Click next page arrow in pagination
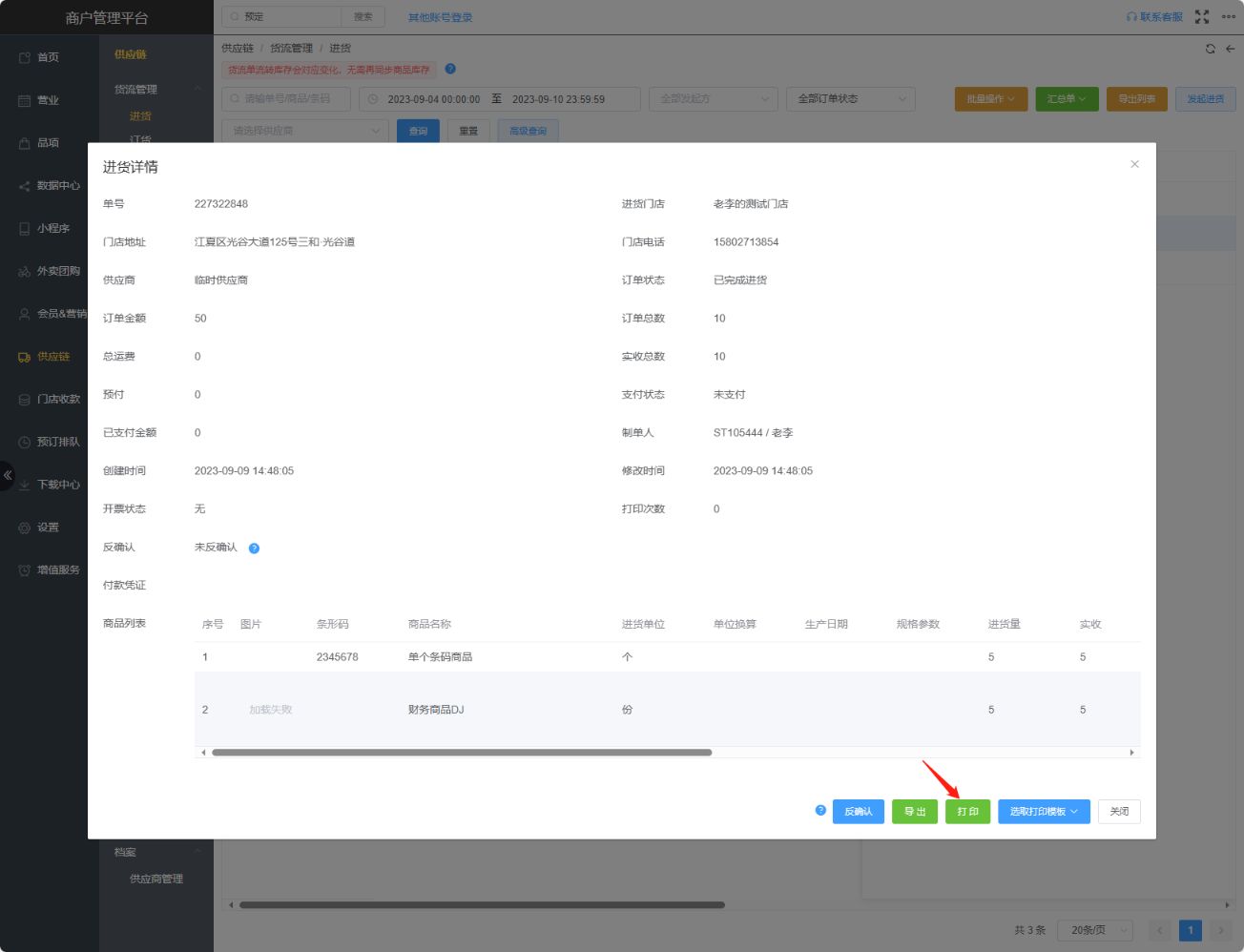 [1221, 930]
